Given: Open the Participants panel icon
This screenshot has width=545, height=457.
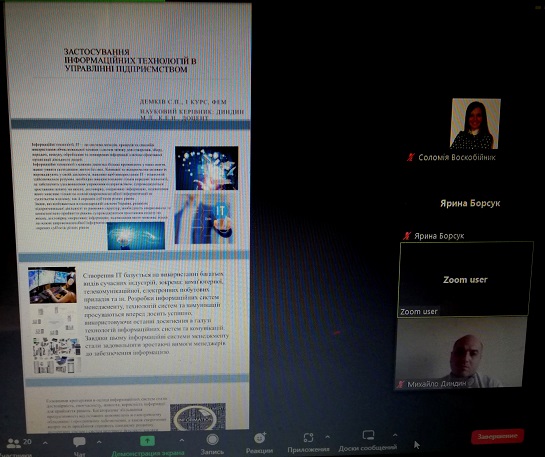Looking at the screenshot, I should [14, 443].
